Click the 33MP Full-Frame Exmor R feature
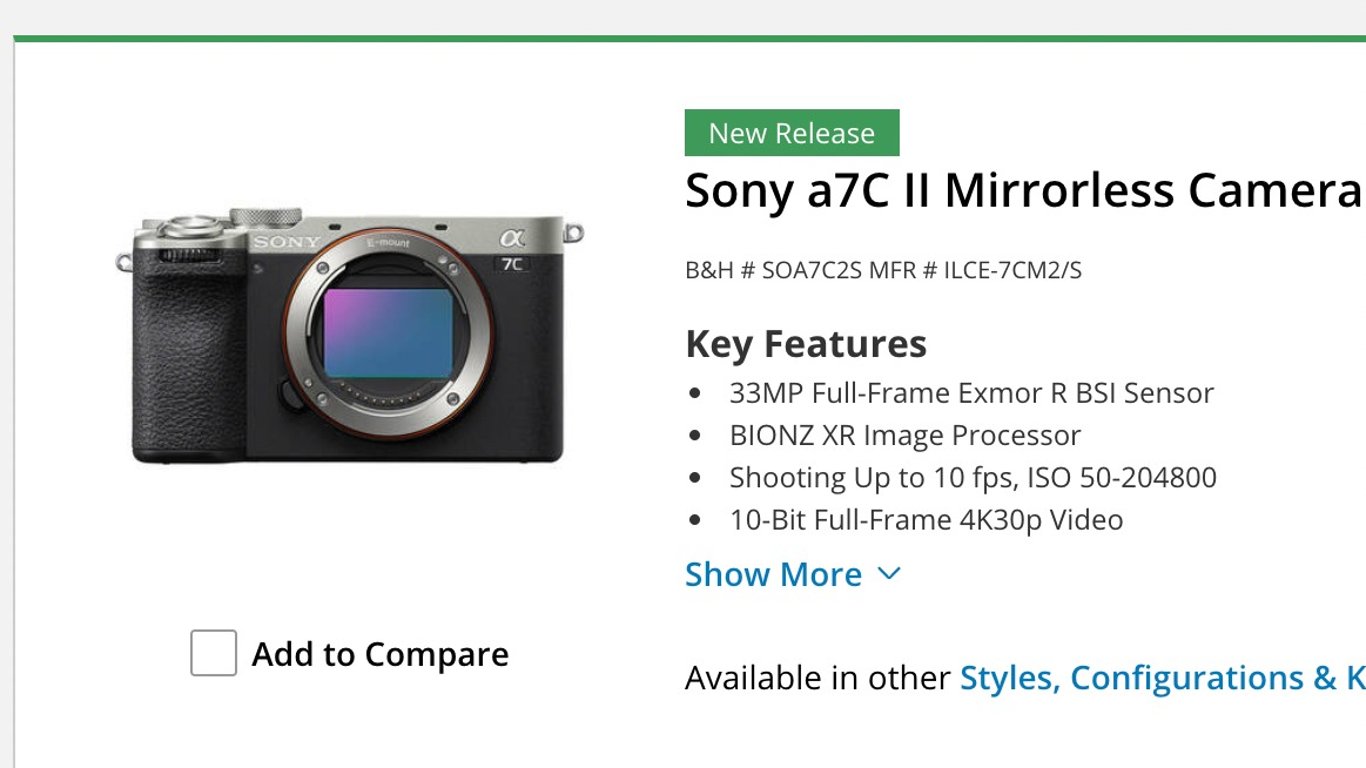This screenshot has height=768, width=1366. point(971,393)
